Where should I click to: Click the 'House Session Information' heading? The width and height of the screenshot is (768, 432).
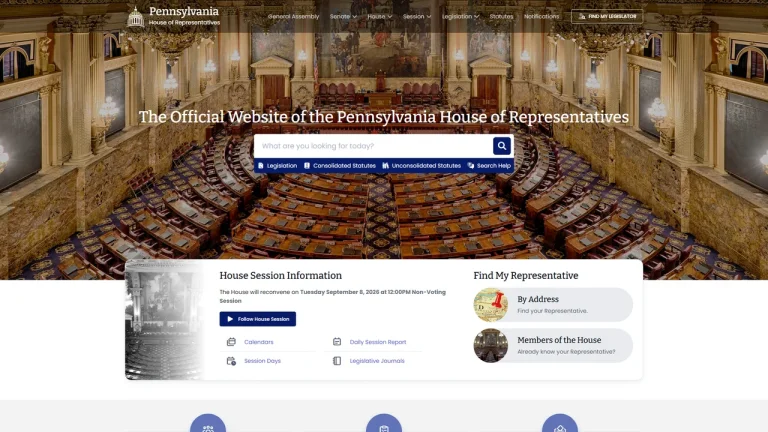pos(281,276)
